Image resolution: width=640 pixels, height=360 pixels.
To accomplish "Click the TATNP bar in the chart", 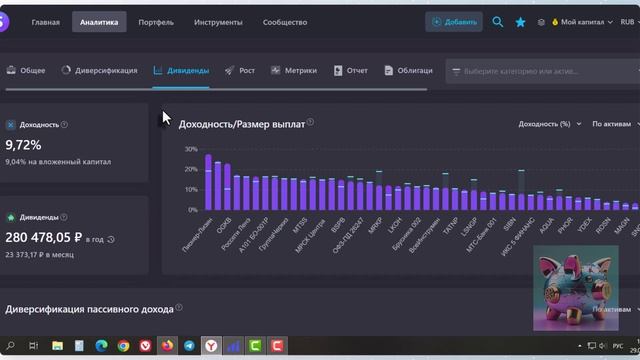I will 455,199.
